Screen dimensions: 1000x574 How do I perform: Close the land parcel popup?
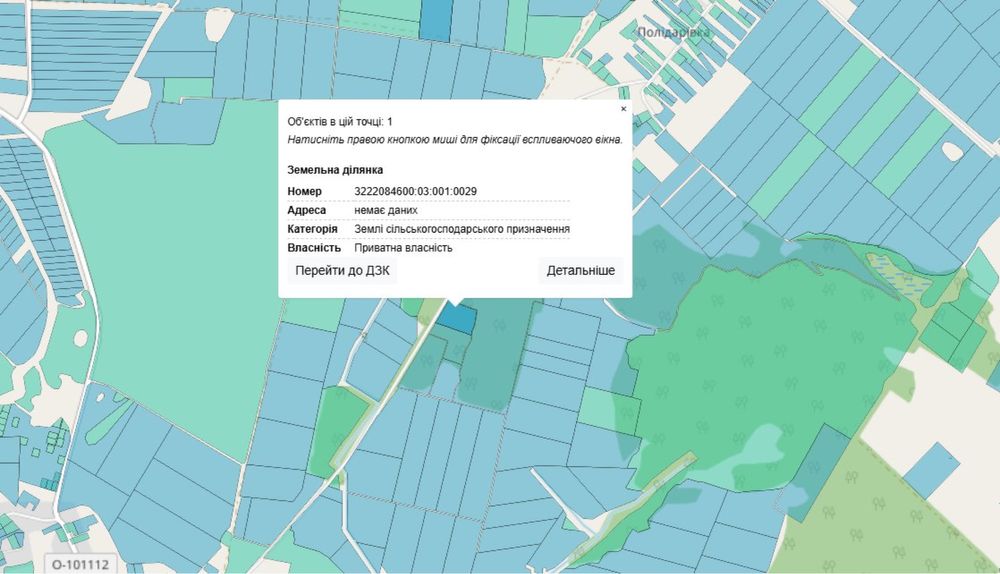click(624, 109)
